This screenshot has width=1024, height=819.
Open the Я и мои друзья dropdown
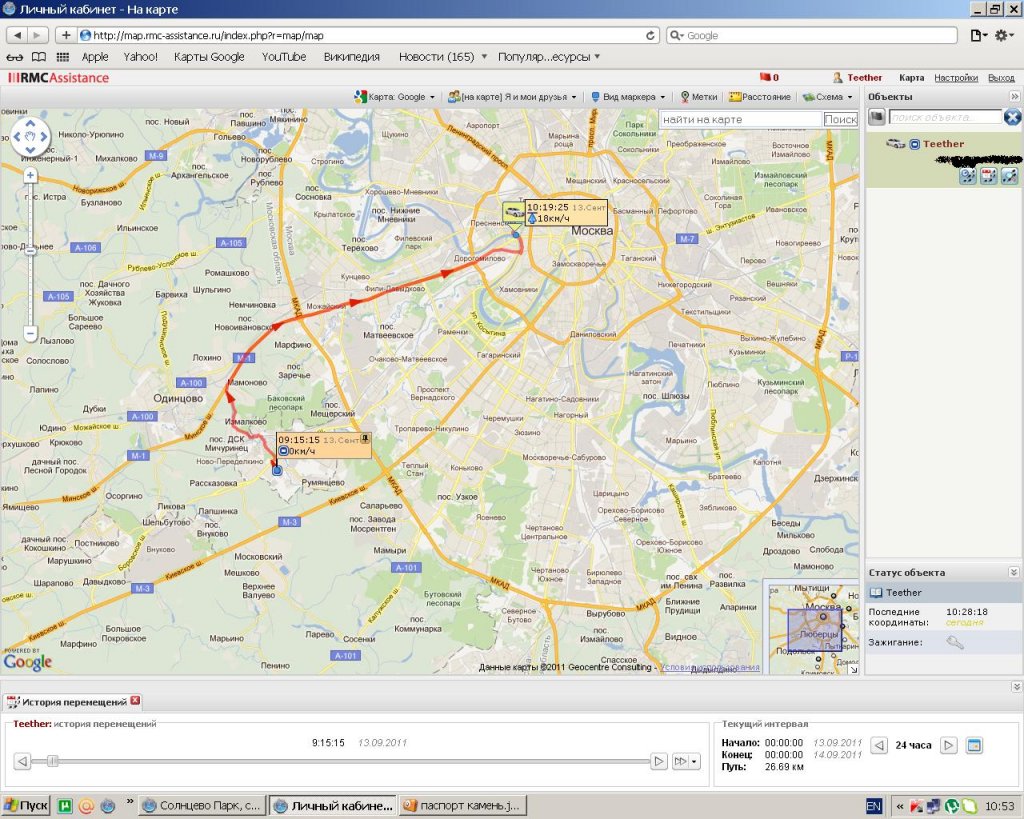(513, 97)
